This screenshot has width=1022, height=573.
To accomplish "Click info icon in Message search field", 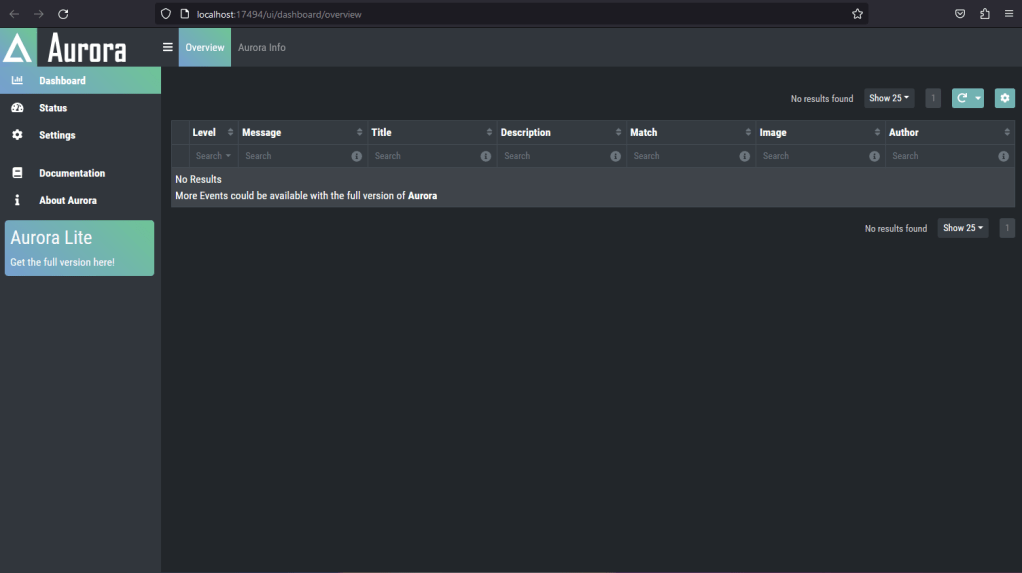I will tap(357, 156).
